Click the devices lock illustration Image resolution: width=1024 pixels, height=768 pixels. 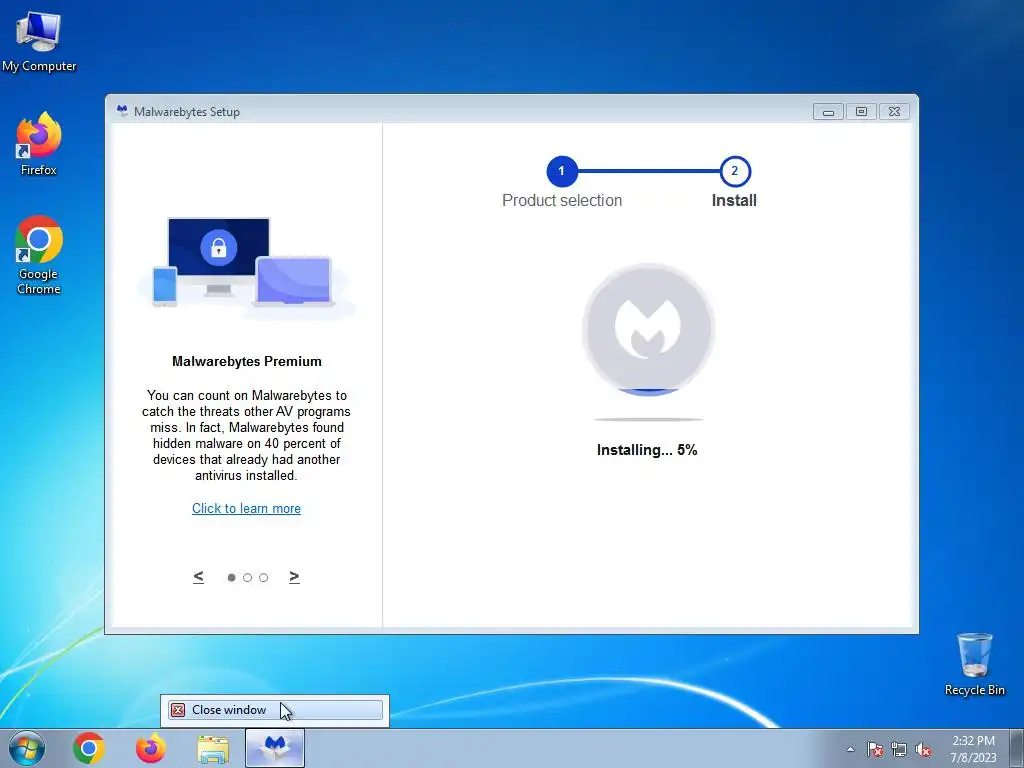(246, 267)
